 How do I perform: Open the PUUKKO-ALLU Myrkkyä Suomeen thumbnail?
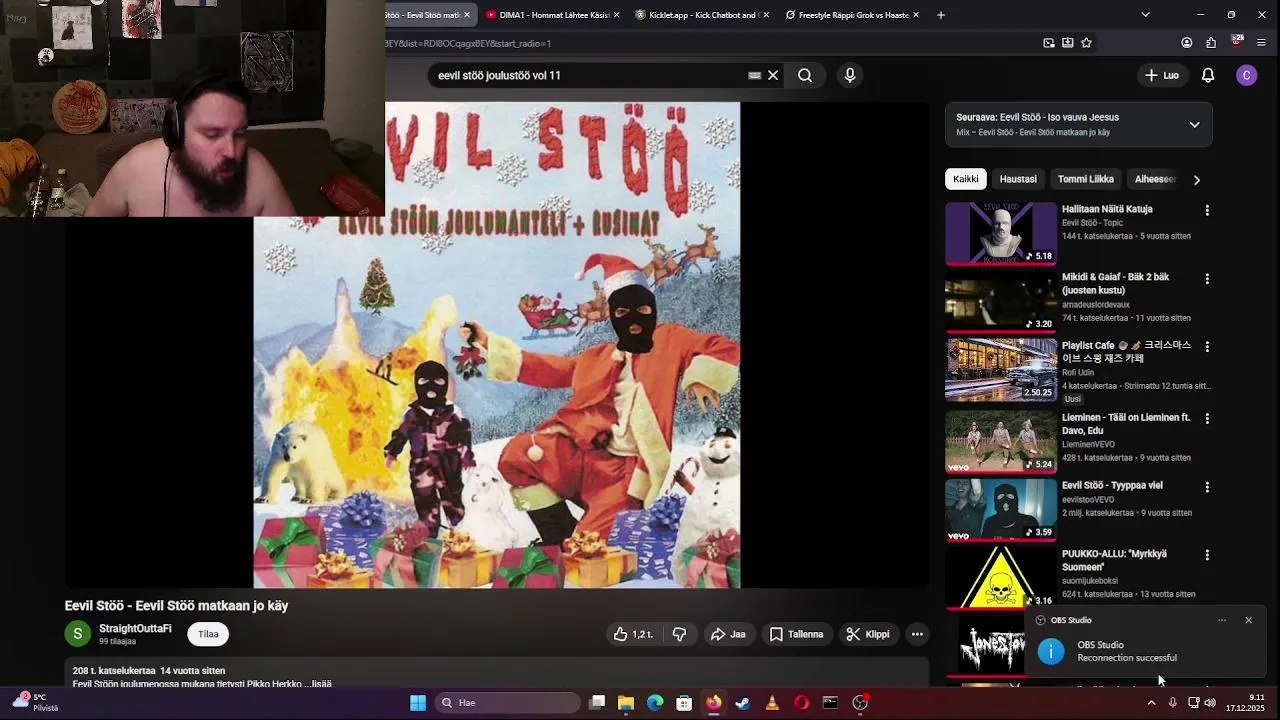1001,577
